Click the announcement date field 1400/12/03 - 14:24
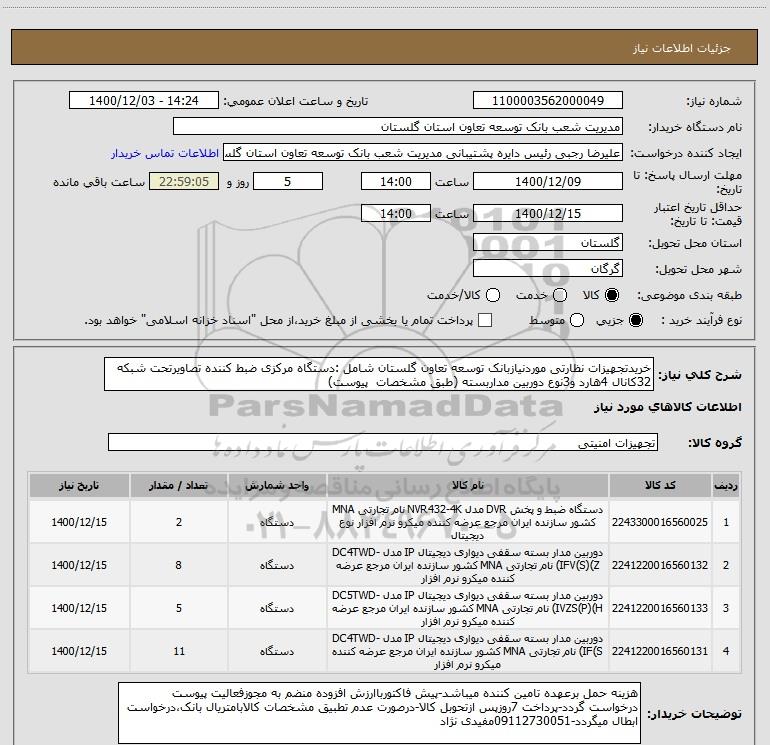 [144, 101]
